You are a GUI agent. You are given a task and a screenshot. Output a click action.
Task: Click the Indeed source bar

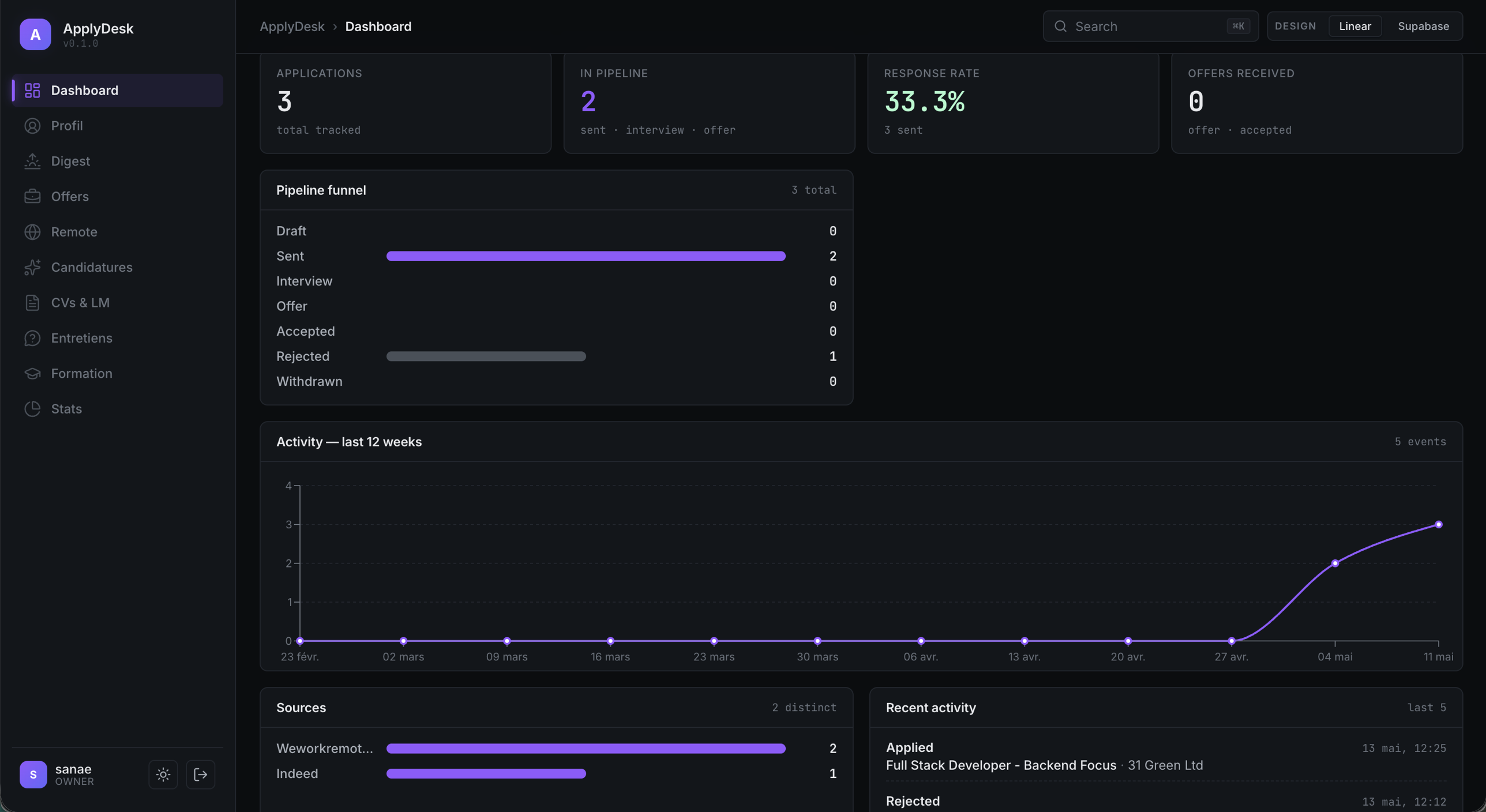coord(486,774)
